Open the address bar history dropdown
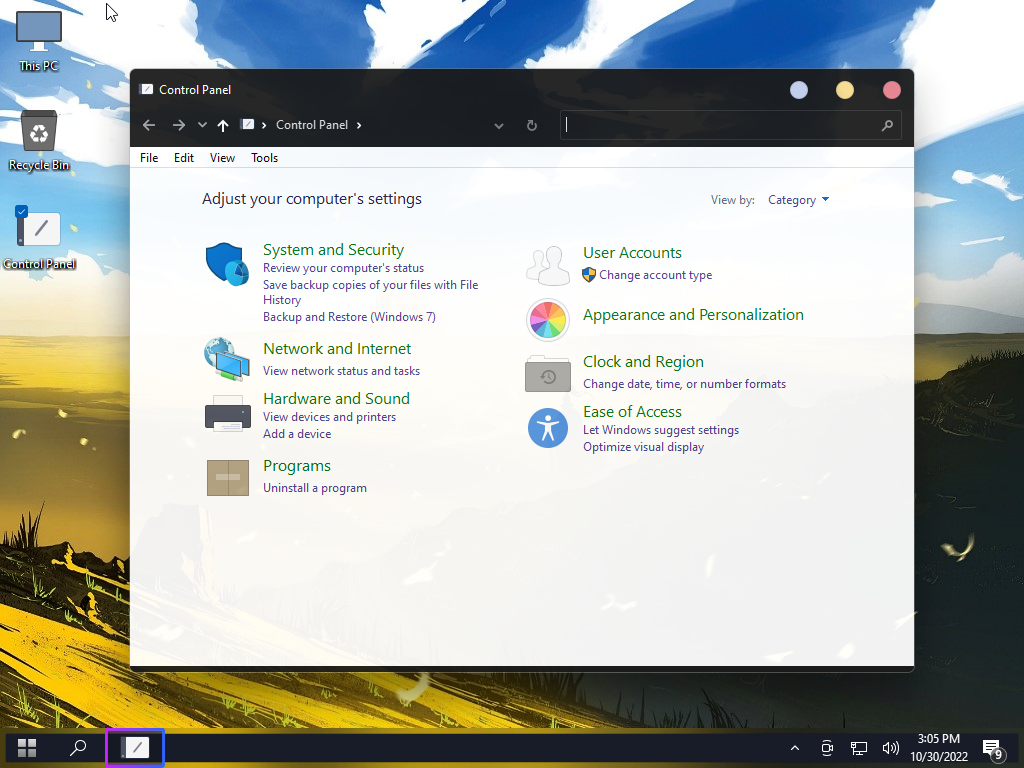The image size is (1024, 768). tap(499, 125)
